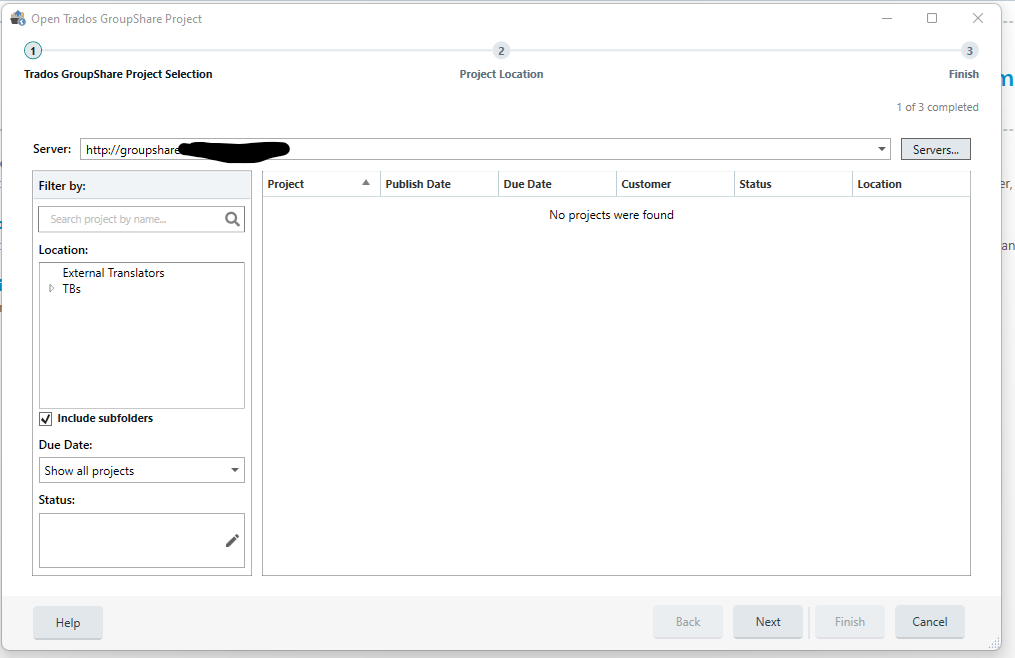Sort by Status column header

coord(794,184)
